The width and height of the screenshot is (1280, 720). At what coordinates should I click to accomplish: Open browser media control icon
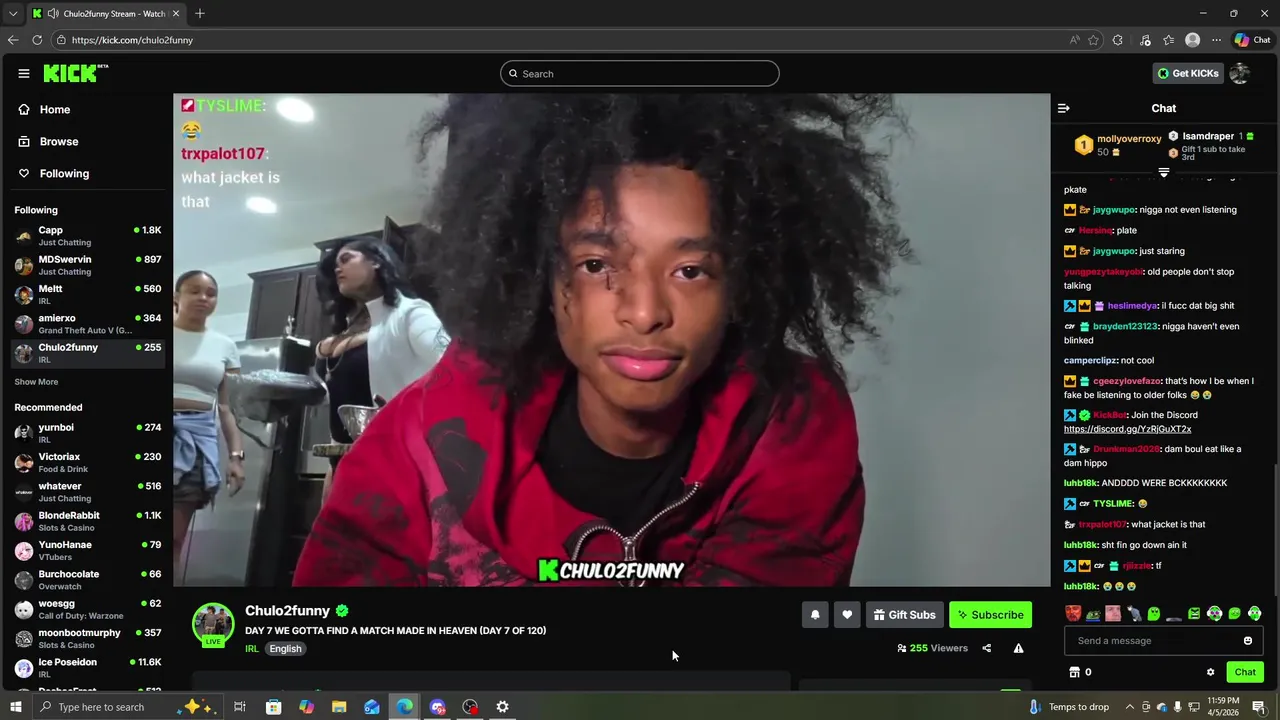(1145, 40)
